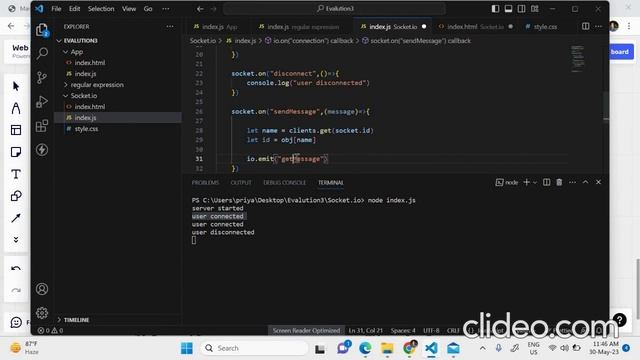
Task: Open the Accounts menu icon
Action: click(x=42, y=289)
